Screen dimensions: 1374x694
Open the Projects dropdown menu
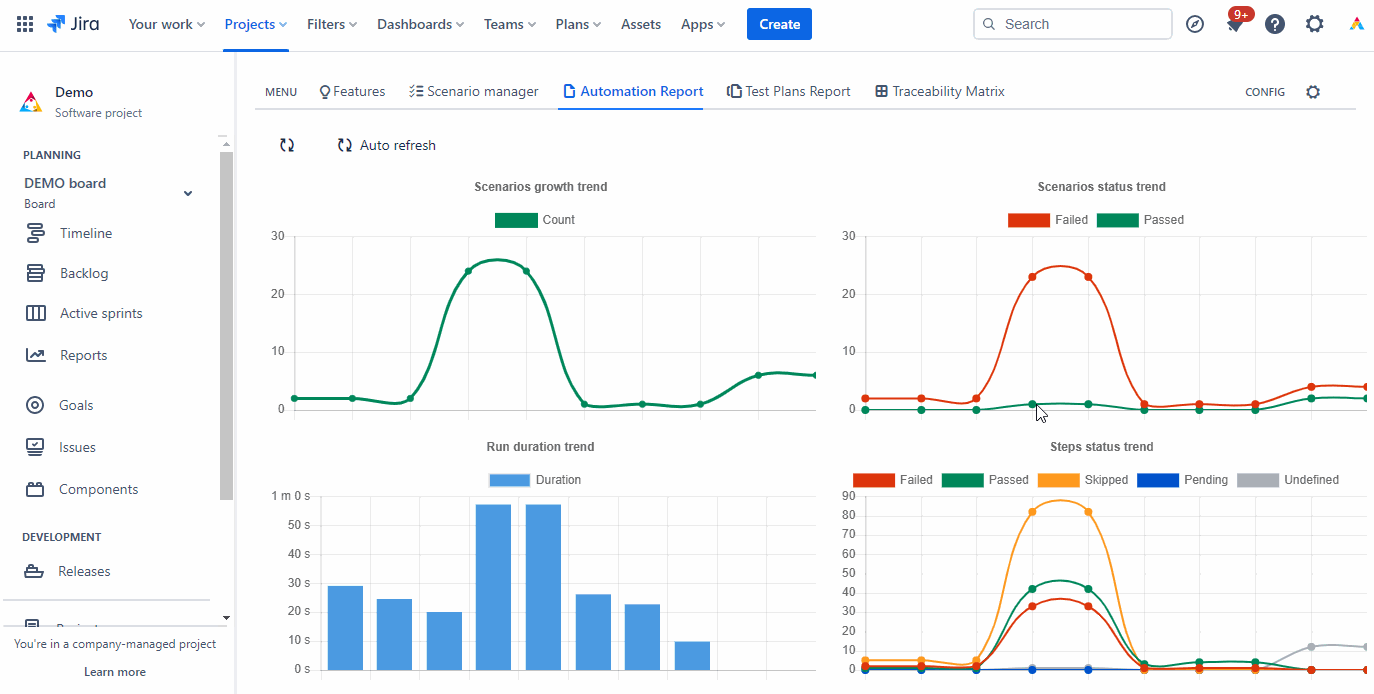[x=255, y=23]
